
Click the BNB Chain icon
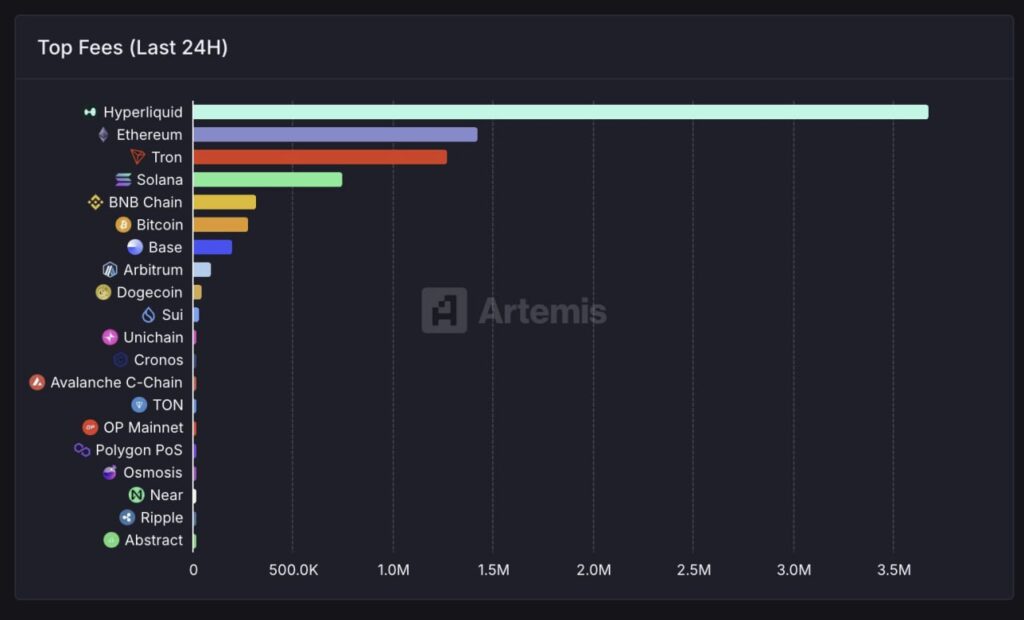pyautogui.click(x=96, y=202)
